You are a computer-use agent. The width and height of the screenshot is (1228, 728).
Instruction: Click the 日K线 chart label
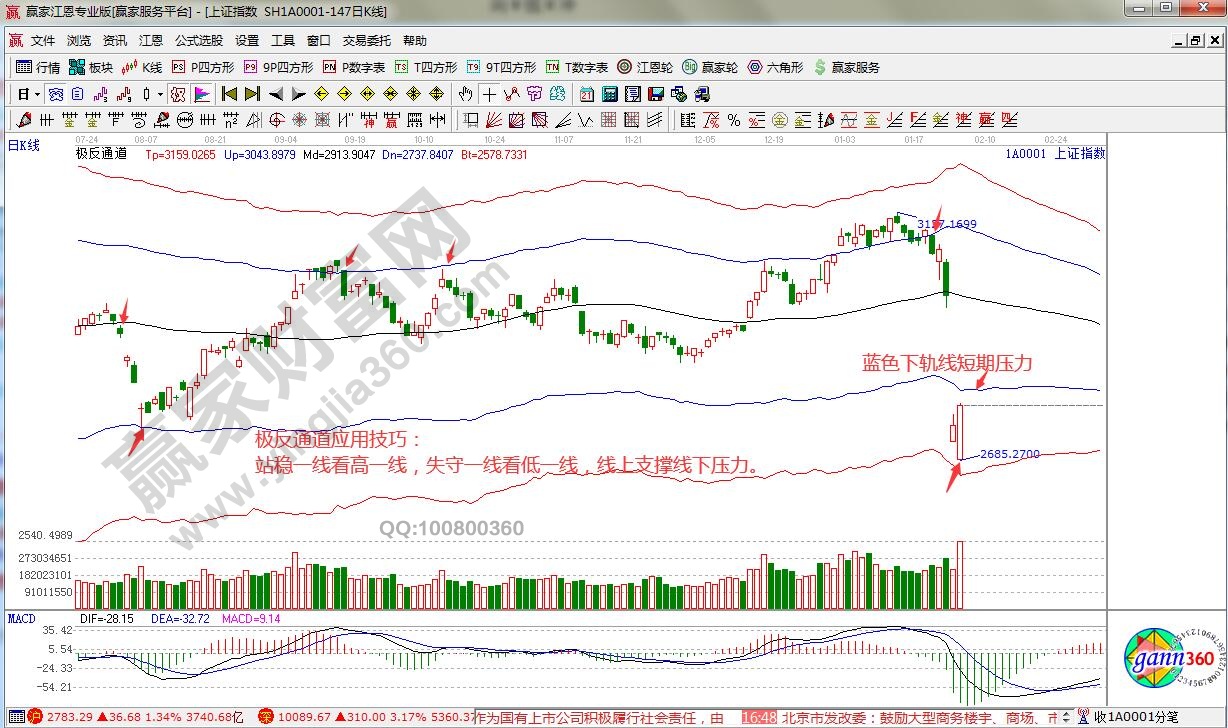coord(24,146)
